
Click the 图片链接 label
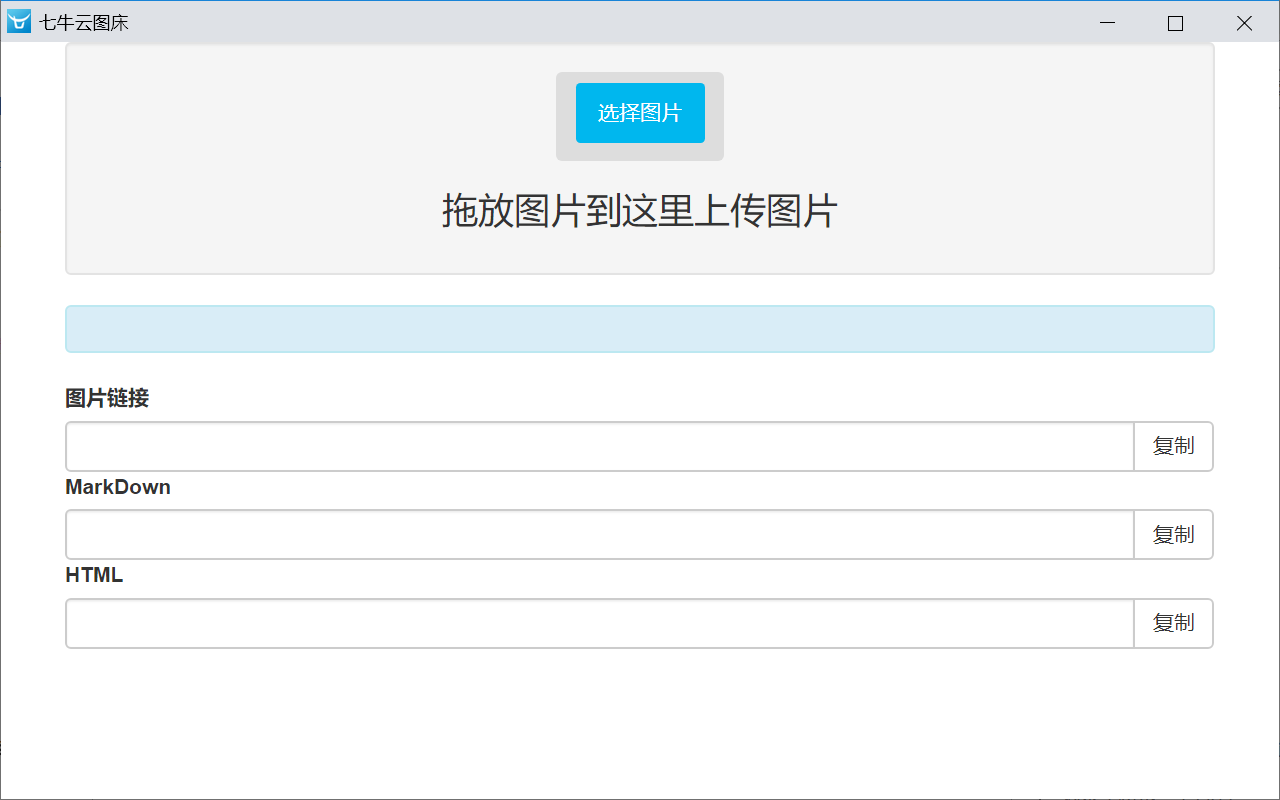(107, 398)
